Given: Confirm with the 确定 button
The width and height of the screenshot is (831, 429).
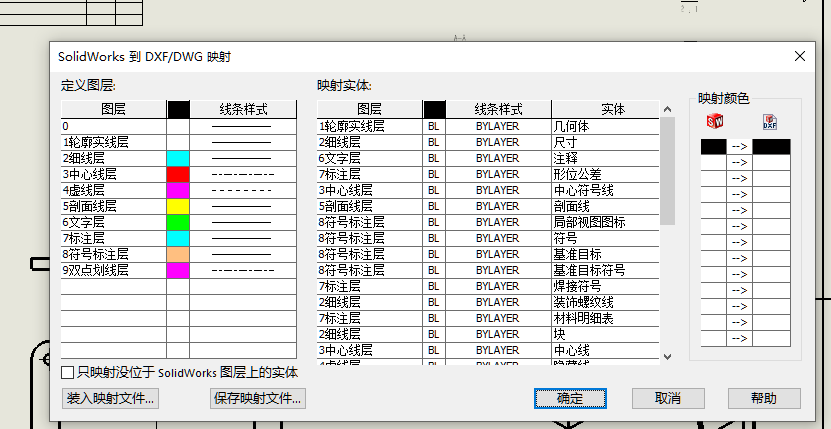Looking at the screenshot, I should tap(570, 398).
